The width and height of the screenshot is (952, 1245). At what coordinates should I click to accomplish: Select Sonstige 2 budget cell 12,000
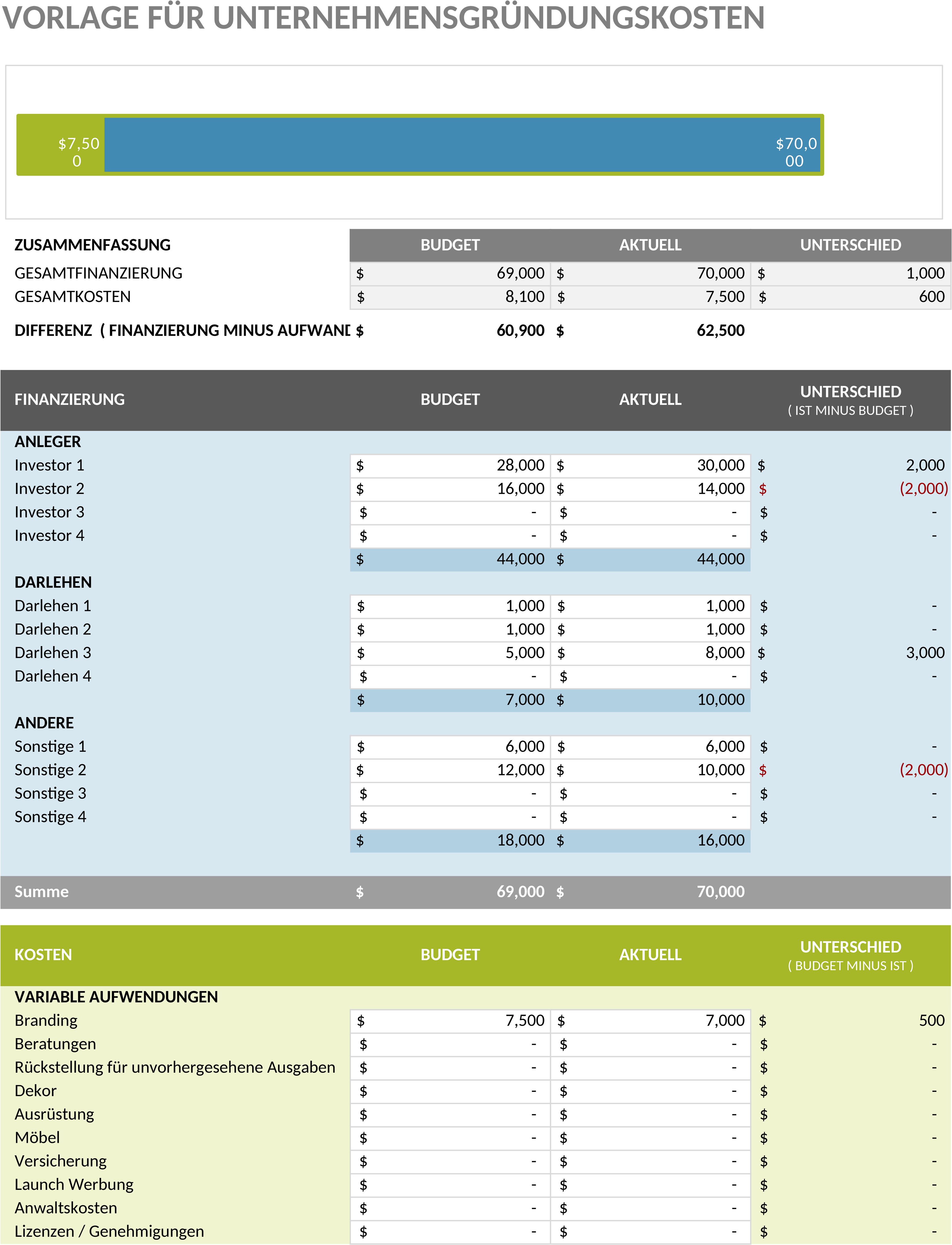[450, 770]
